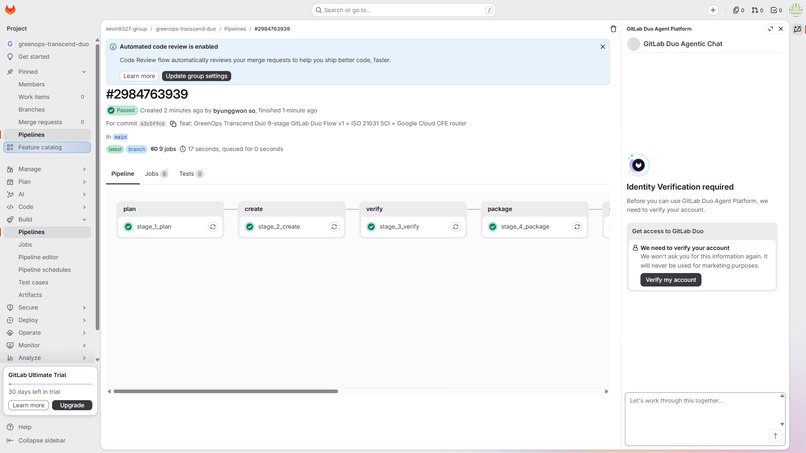This screenshot has width=806, height=453.
Task: Open the main branch link
Action: coord(120,137)
